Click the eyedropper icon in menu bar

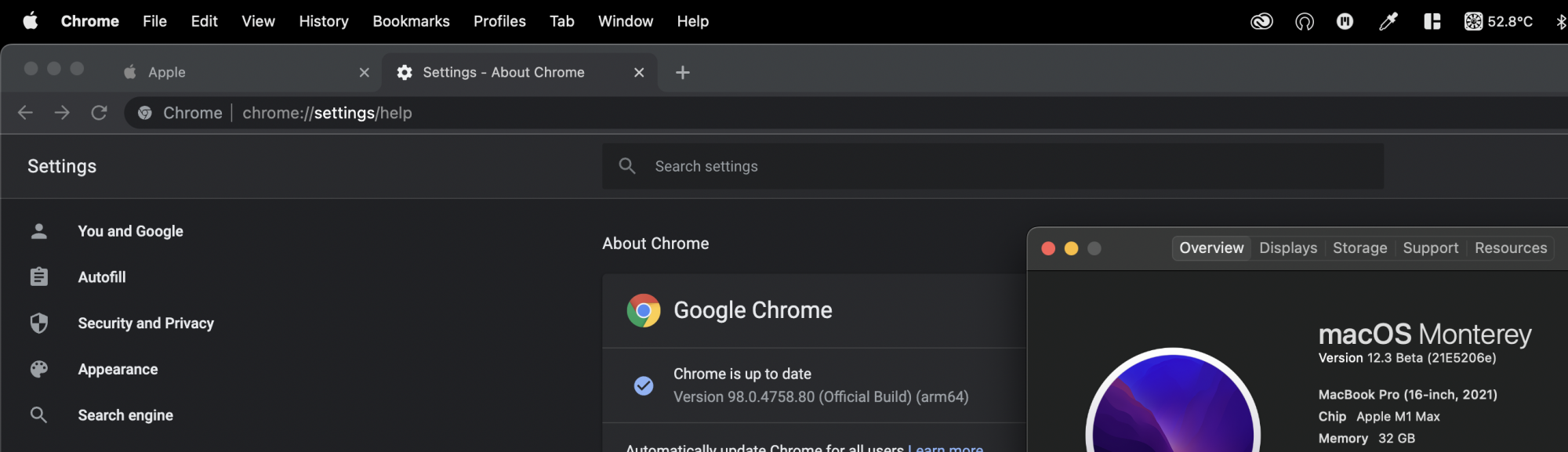tap(1388, 21)
